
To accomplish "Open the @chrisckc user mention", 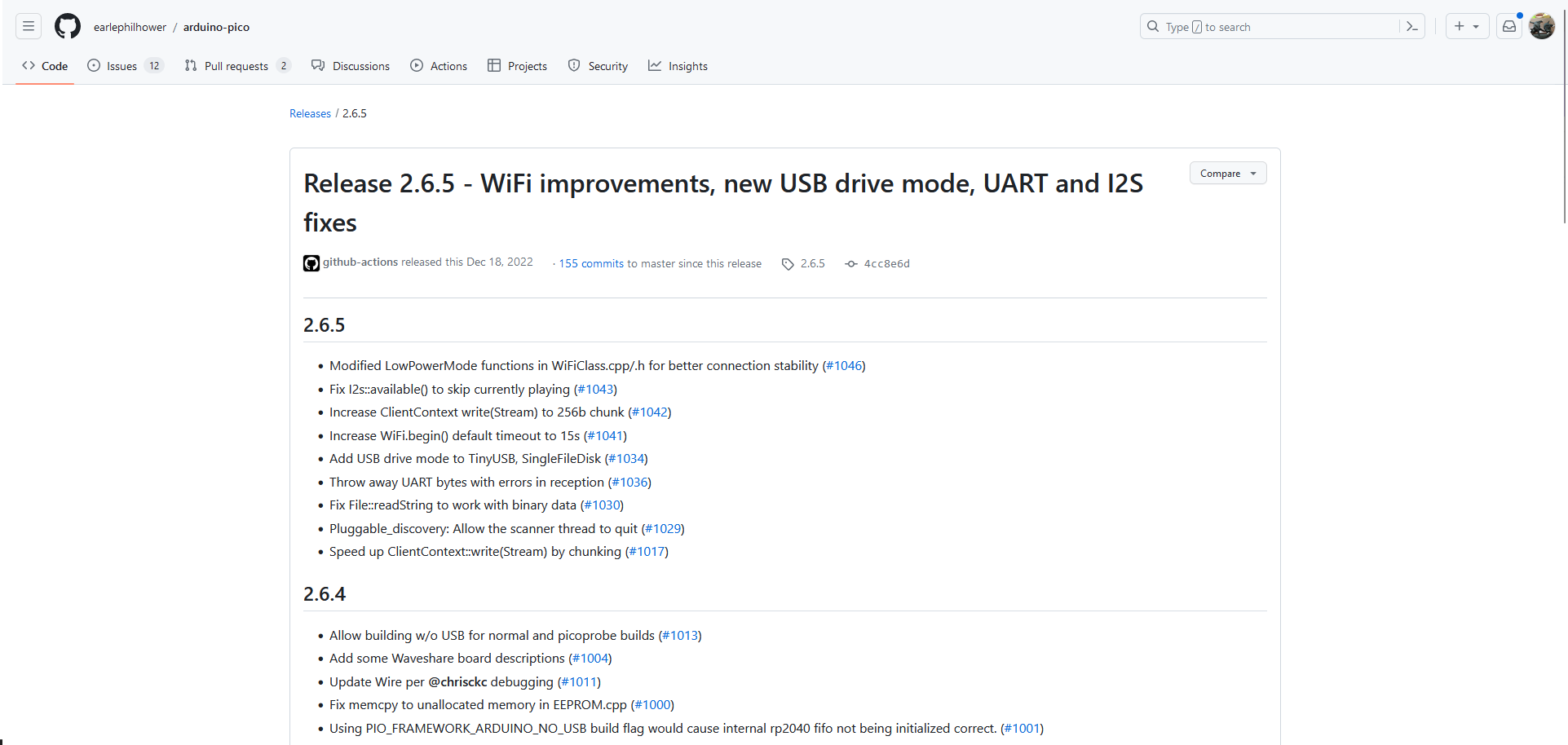I will tap(457, 682).
